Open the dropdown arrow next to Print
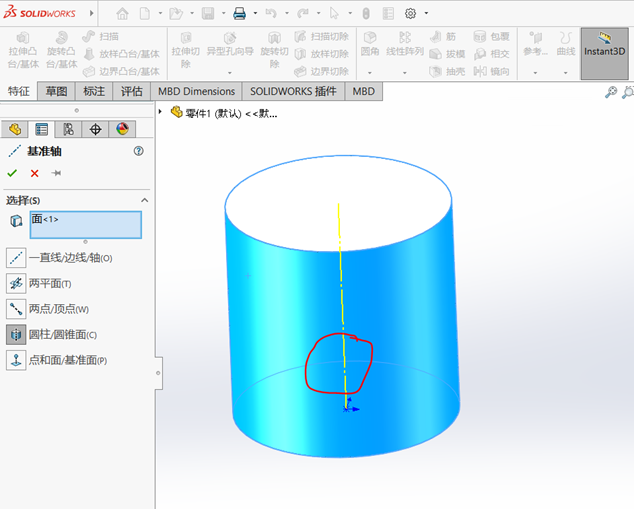 (x=255, y=13)
